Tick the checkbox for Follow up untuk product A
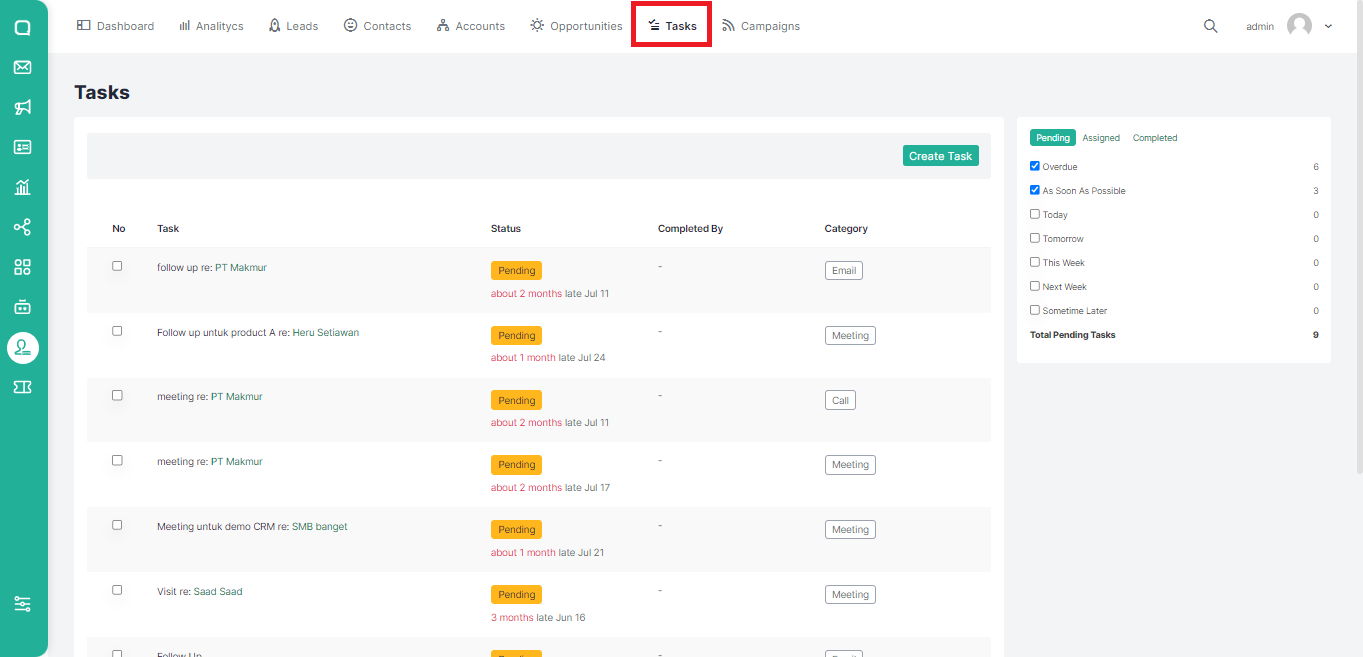 [x=117, y=331]
